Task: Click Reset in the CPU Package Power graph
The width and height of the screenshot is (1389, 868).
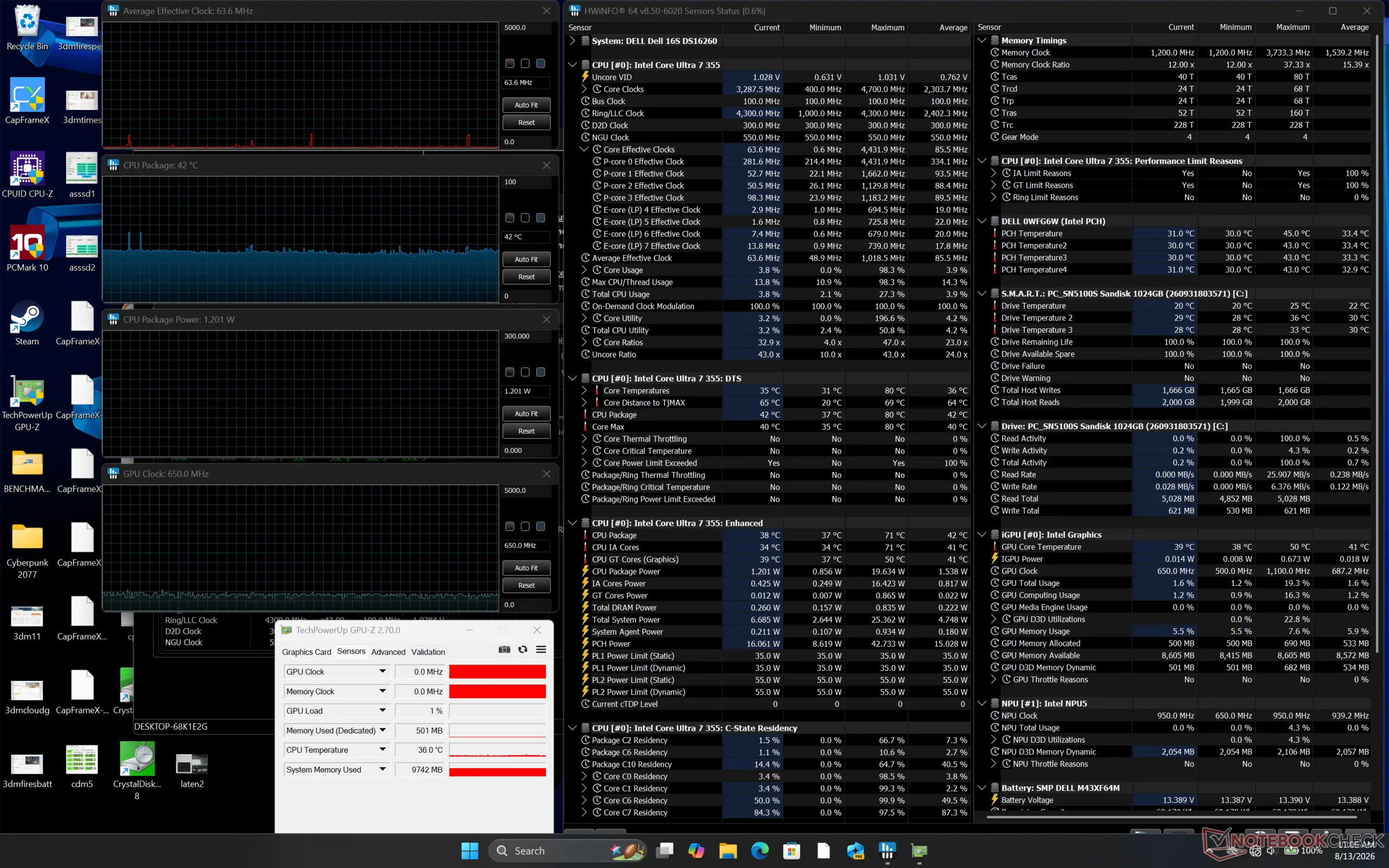Action: click(526, 431)
